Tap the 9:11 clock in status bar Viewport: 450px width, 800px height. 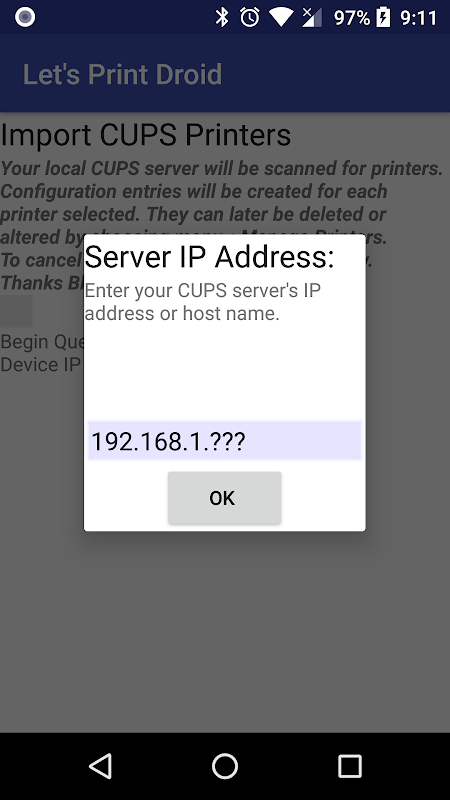pyautogui.click(x=418, y=18)
